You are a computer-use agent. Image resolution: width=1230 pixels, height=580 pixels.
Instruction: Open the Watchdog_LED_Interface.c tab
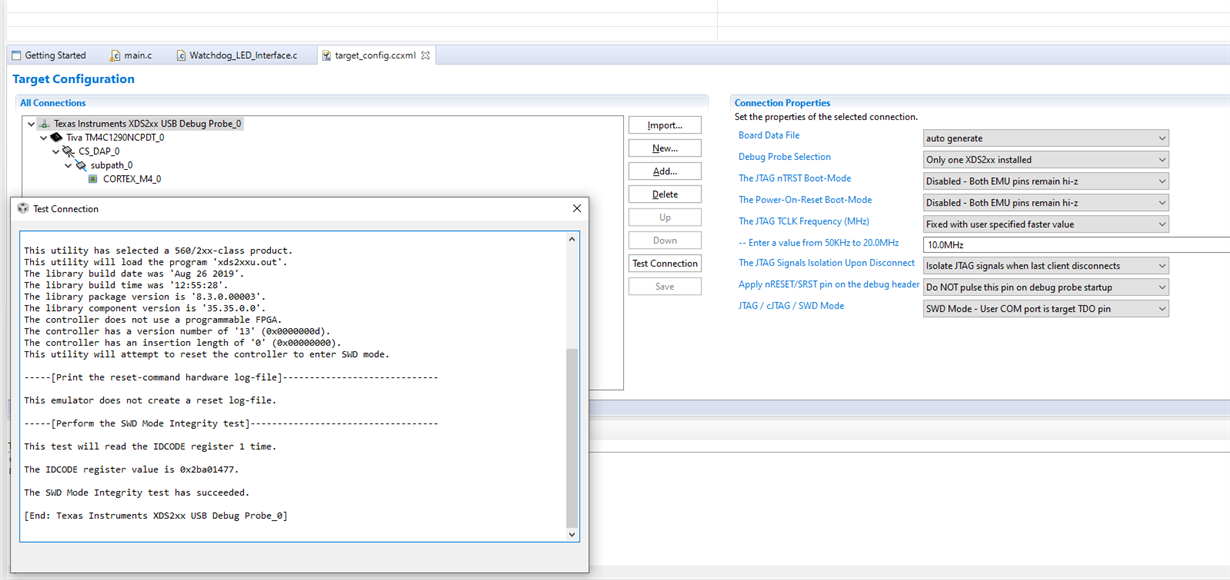point(236,55)
